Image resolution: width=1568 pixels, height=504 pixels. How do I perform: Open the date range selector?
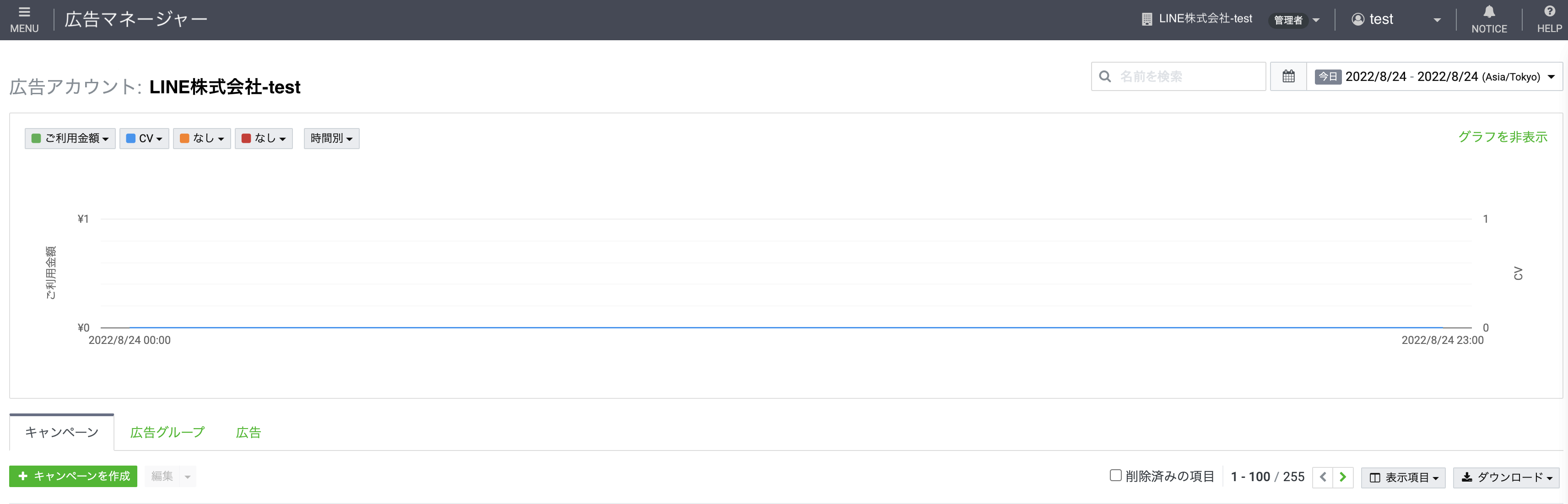pyautogui.click(x=1434, y=76)
